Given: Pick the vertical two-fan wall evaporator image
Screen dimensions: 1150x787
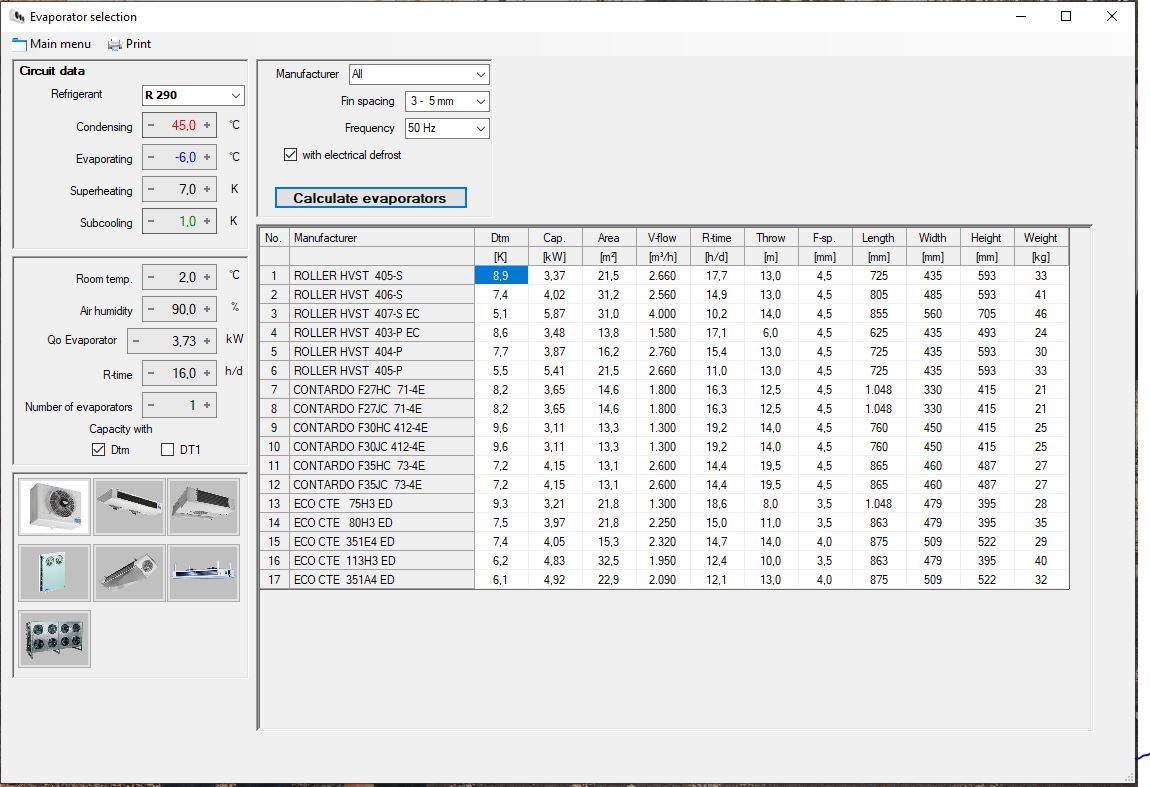Looking at the screenshot, I should tap(54, 573).
